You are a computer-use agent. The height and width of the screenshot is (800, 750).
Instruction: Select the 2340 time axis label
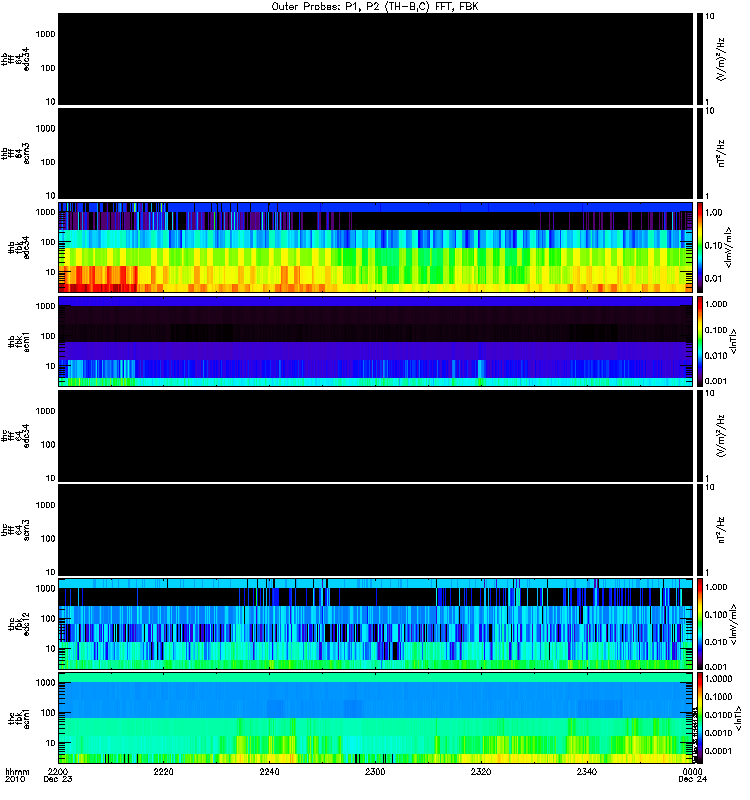(x=587, y=771)
